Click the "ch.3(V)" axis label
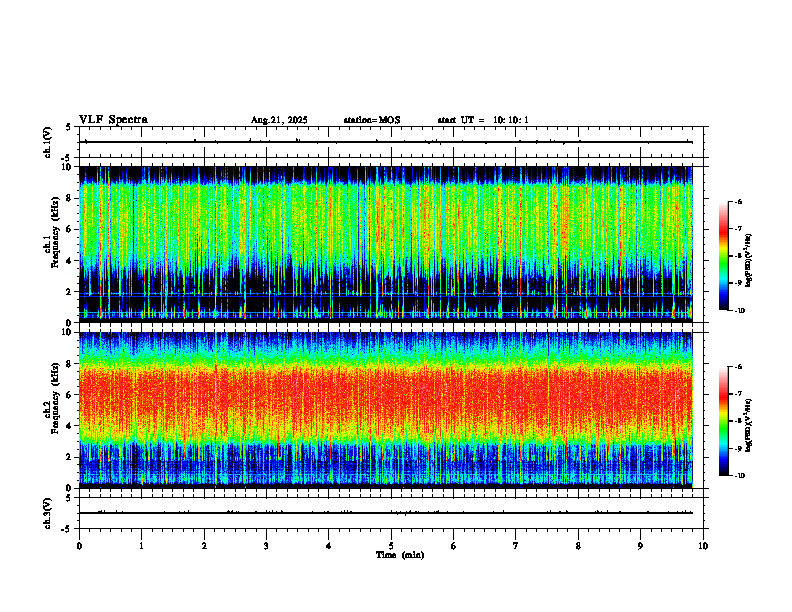 48,513
